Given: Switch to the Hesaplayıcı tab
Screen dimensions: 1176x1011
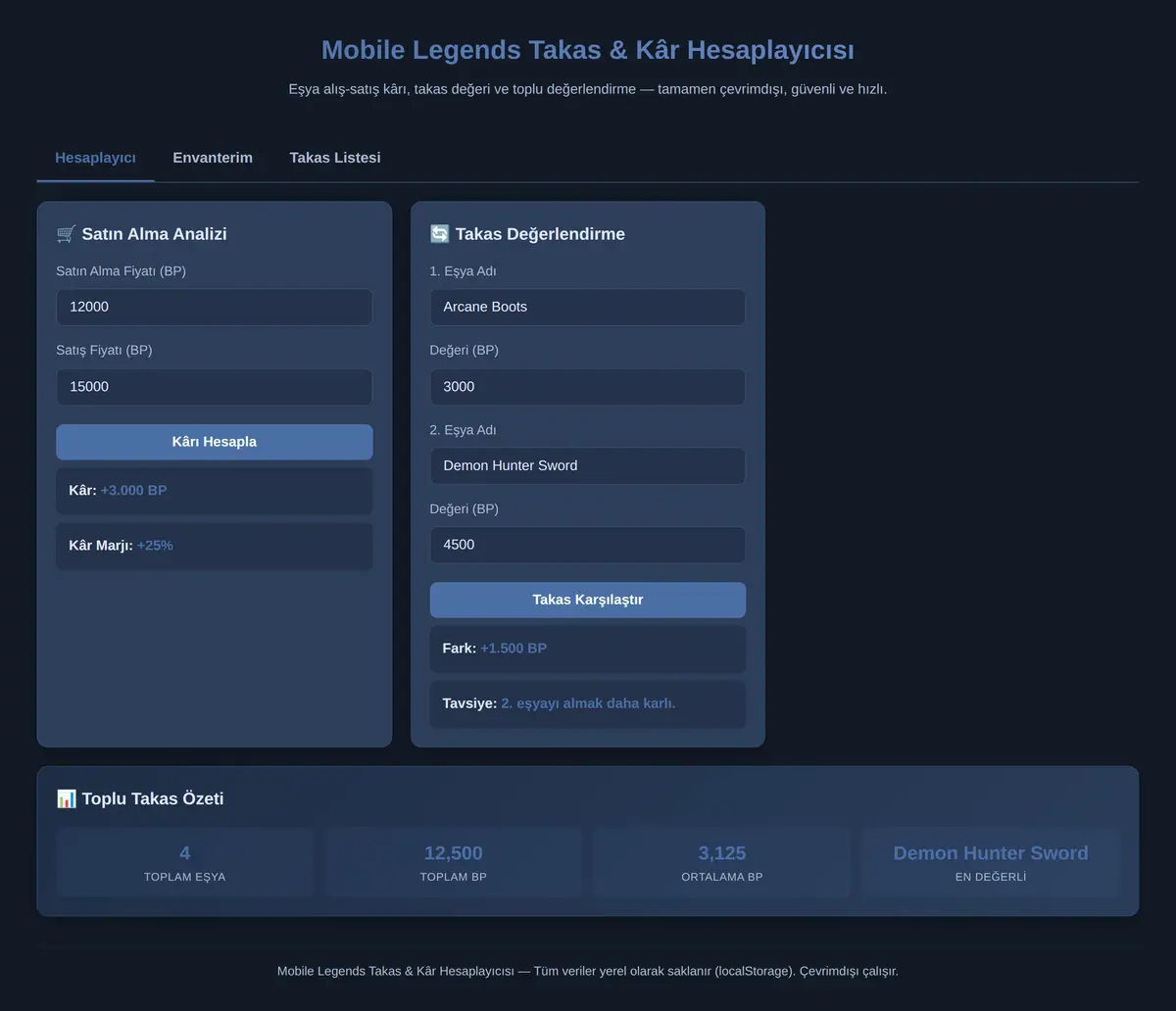Looking at the screenshot, I should [95, 158].
